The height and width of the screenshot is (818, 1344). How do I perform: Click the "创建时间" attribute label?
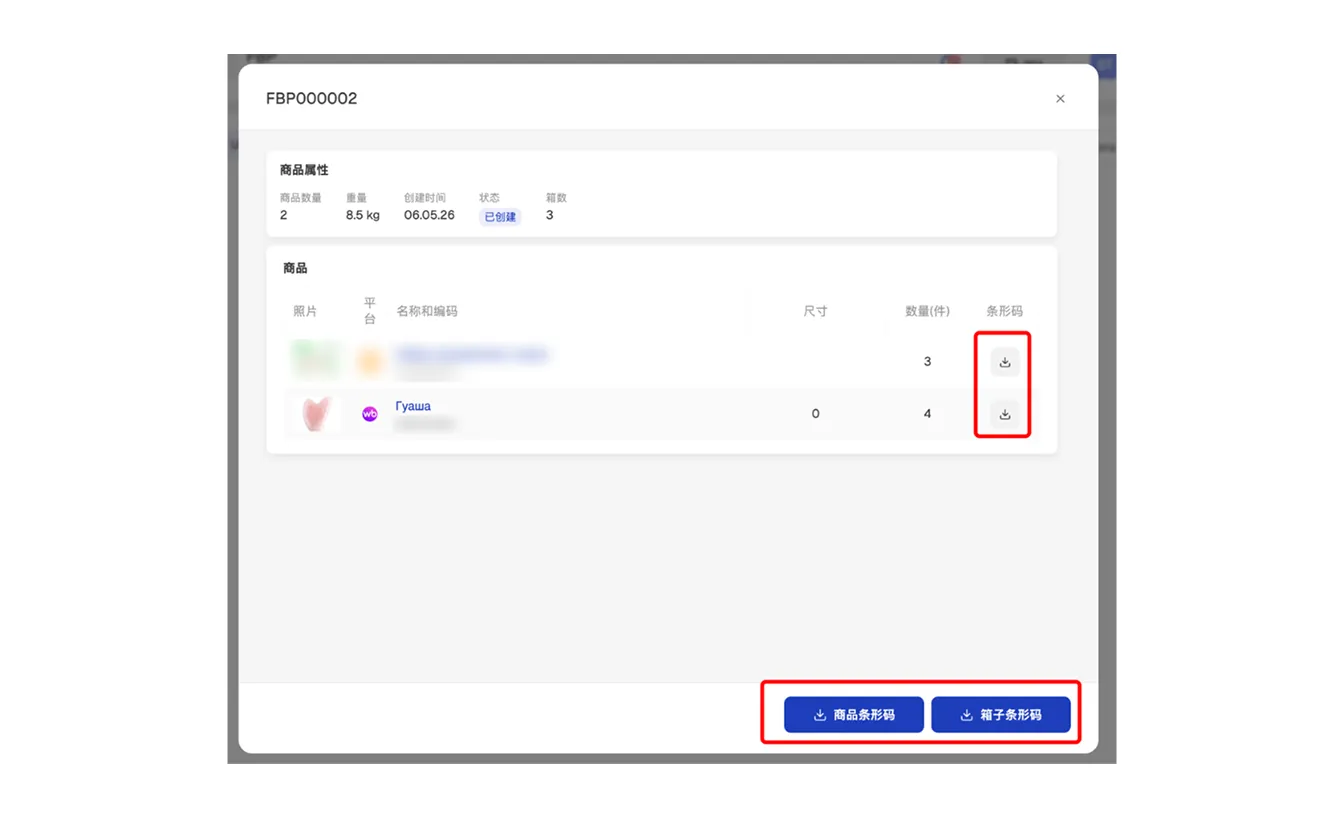pos(425,198)
